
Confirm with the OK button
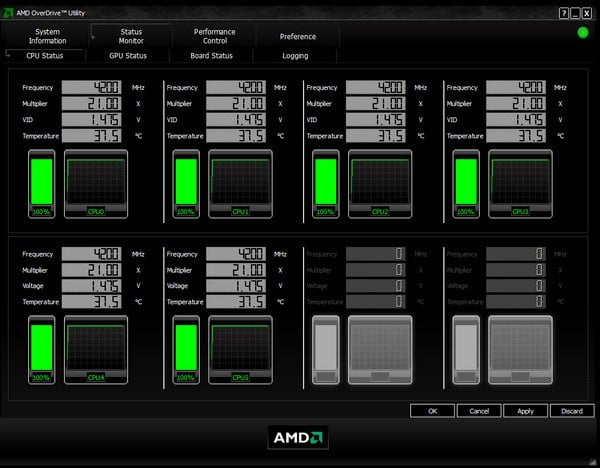pyautogui.click(x=432, y=411)
